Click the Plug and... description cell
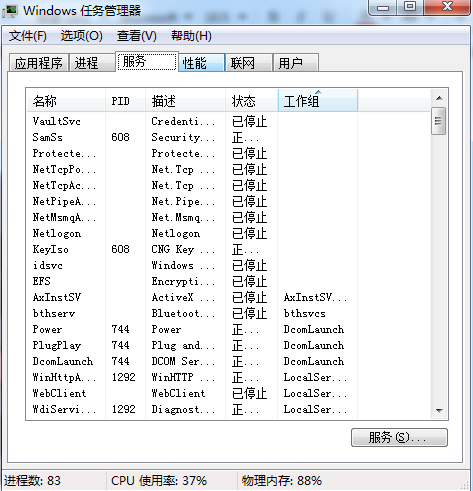Viewport: 473px width, 491px height. coord(183,345)
